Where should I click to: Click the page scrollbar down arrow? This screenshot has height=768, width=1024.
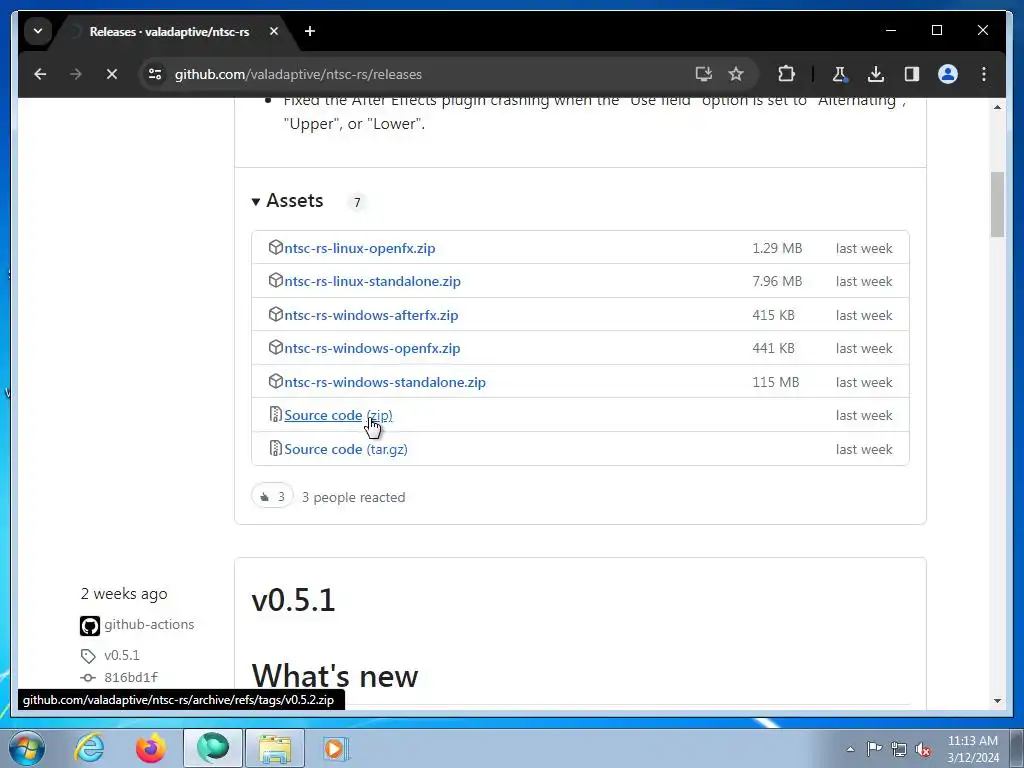tap(997, 701)
